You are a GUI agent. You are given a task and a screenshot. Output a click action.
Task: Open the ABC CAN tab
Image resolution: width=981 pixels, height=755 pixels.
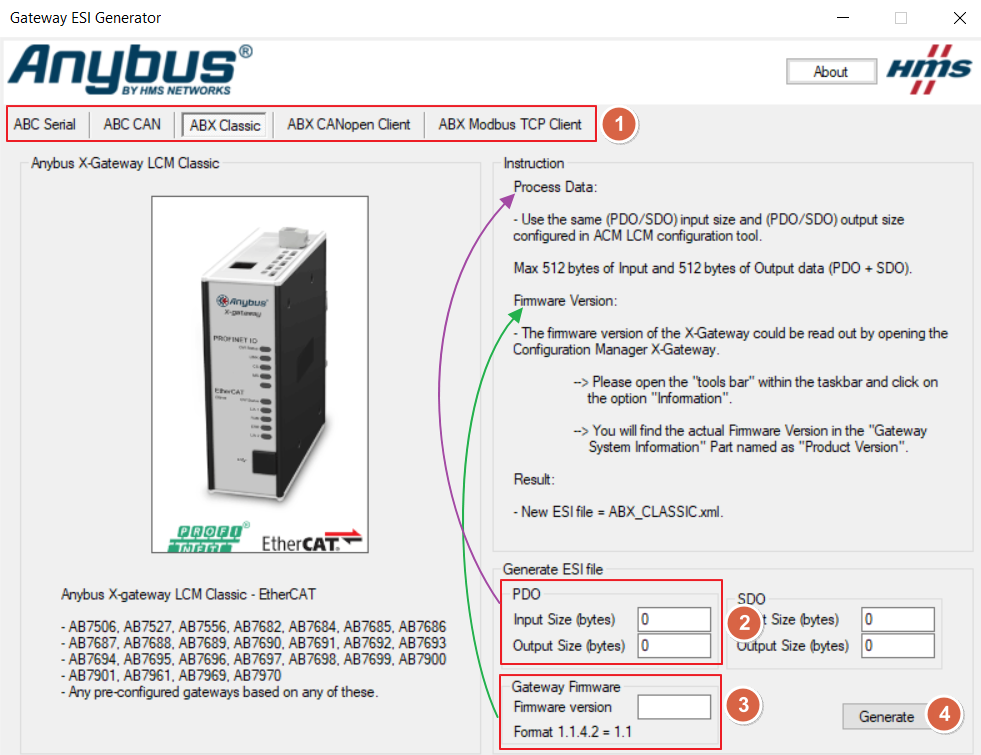coord(132,124)
